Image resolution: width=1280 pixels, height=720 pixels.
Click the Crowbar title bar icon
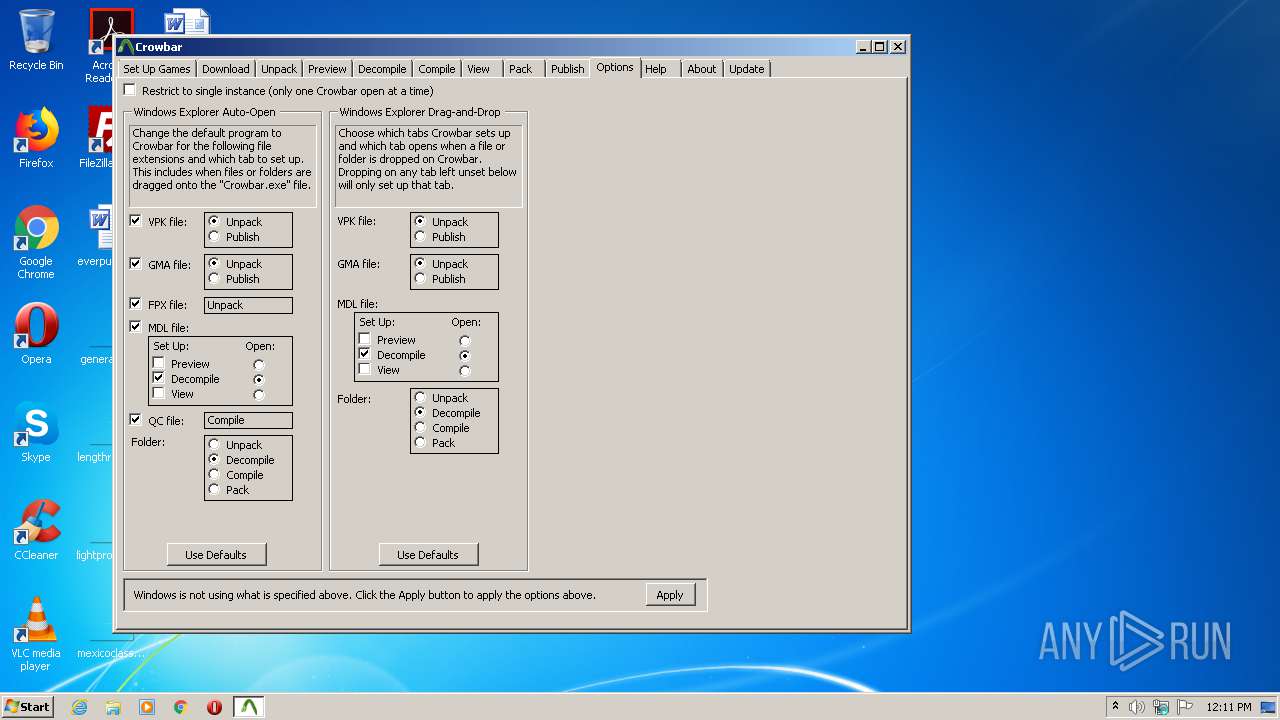click(125, 47)
